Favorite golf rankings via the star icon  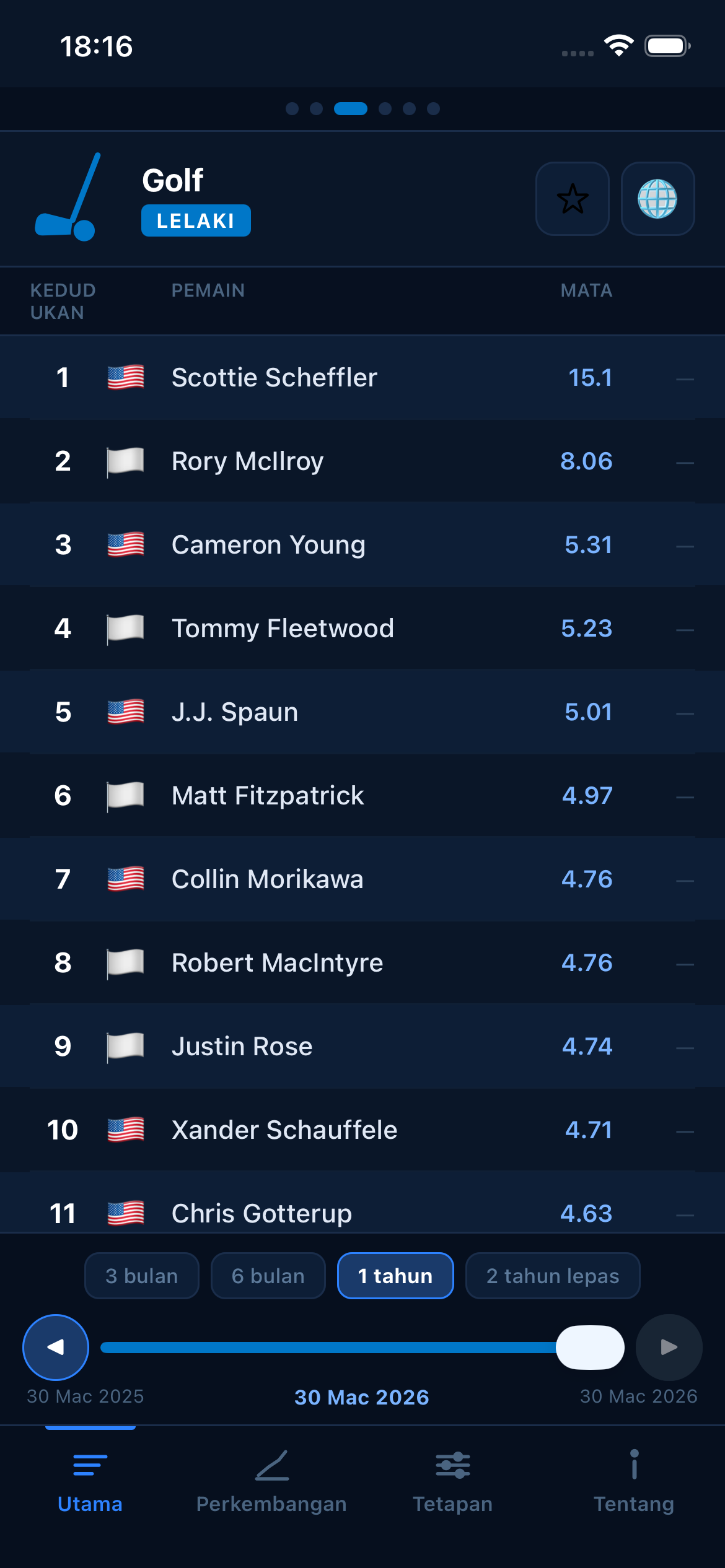click(573, 199)
